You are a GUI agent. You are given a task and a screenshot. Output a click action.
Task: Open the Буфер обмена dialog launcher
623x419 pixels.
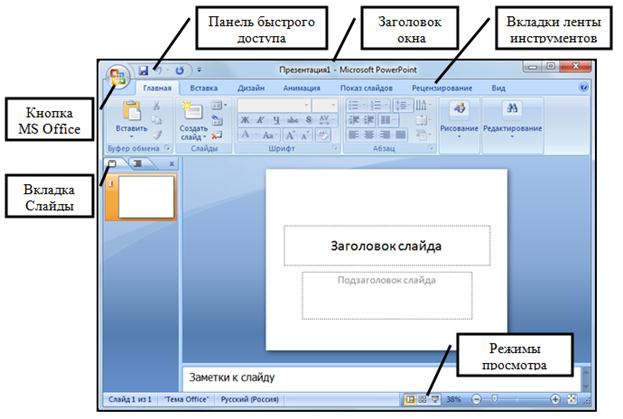(x=168, y=149)
